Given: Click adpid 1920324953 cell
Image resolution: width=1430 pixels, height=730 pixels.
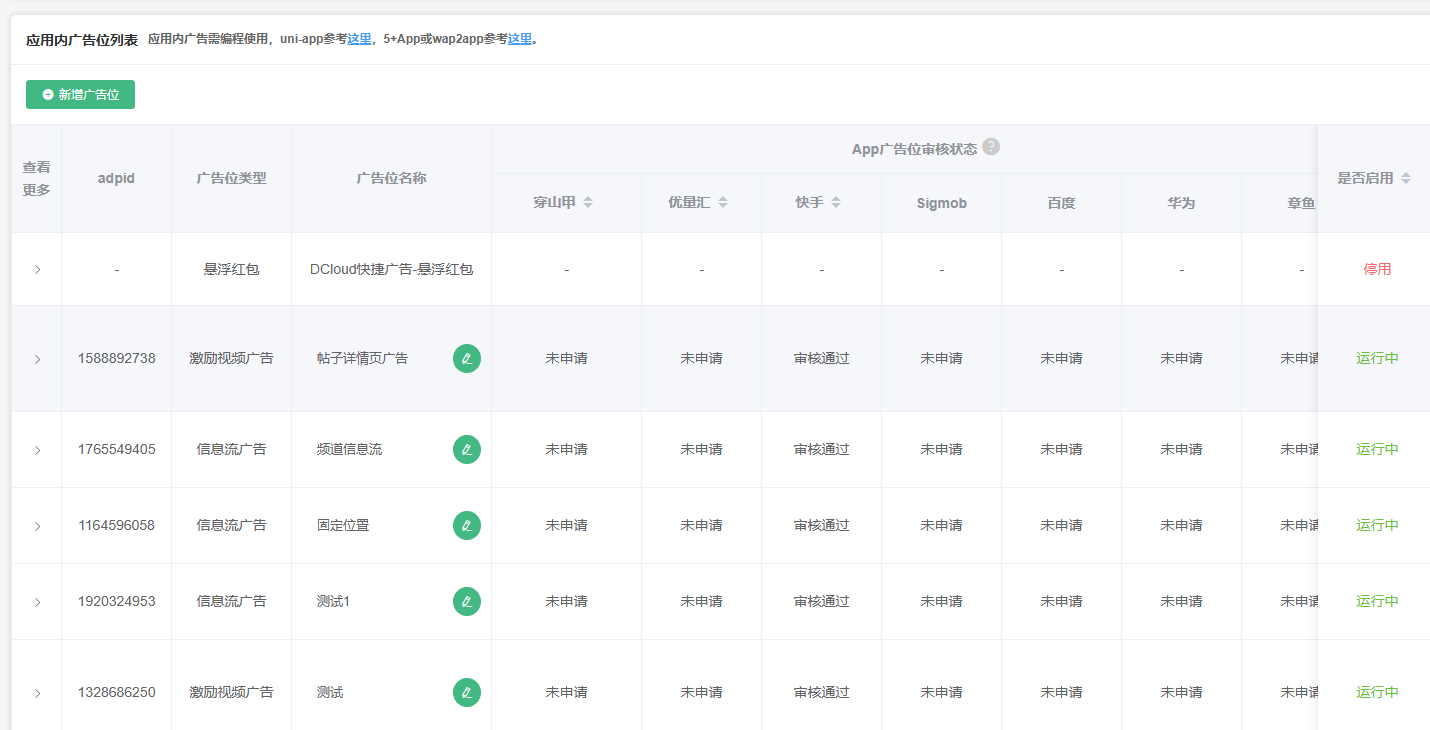Looking at the screenshot, I should pos(117,601).
